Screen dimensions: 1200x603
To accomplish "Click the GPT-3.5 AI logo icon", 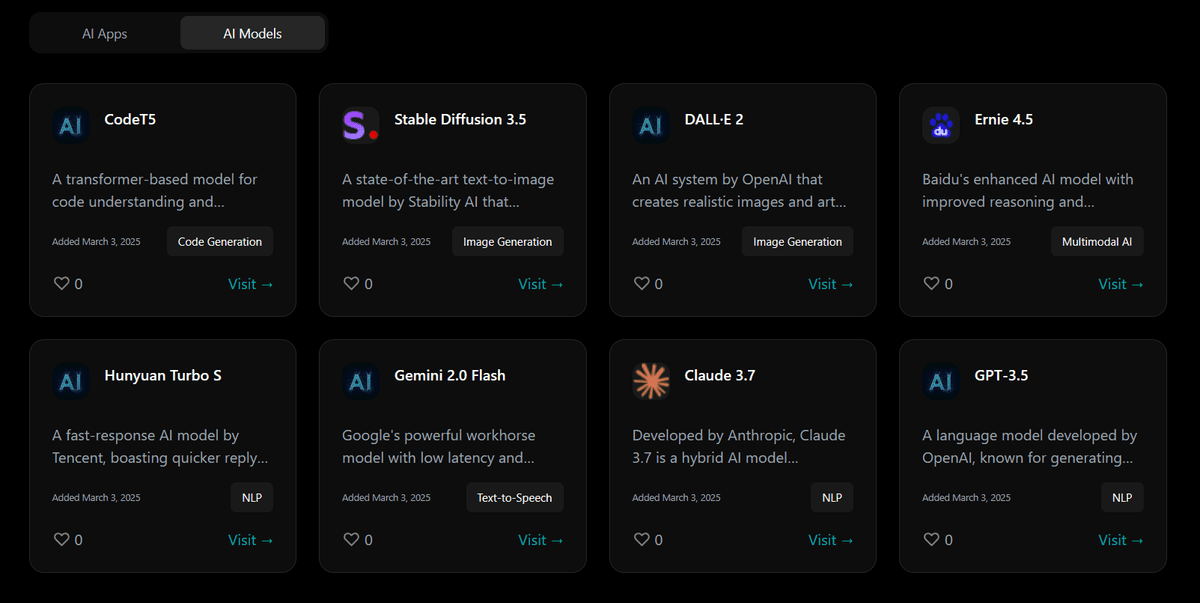I will (940, 381).
